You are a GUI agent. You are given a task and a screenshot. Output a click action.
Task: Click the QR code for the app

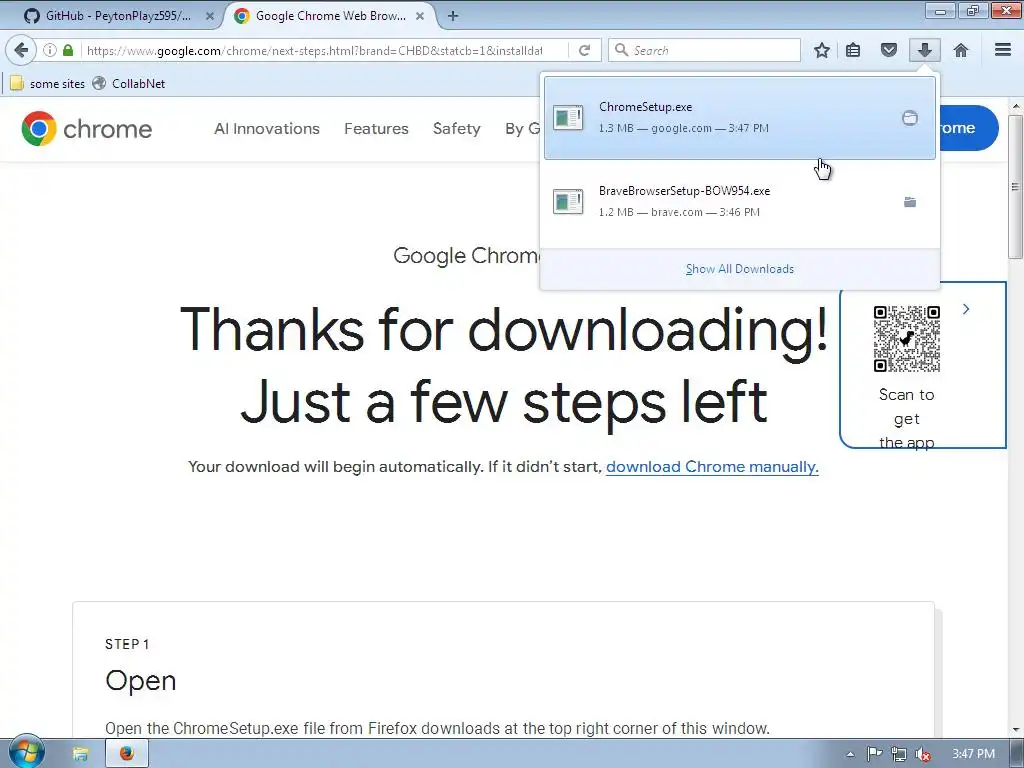coord(906,339)
